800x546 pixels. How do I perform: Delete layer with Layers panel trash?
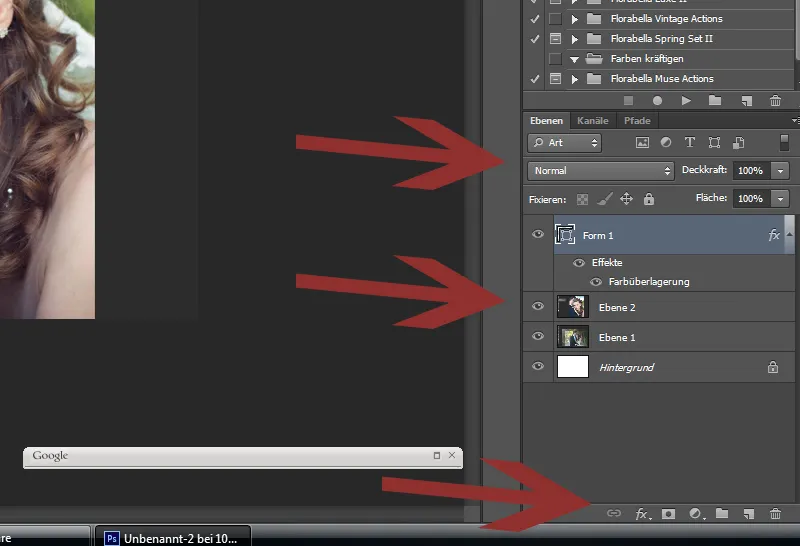tap(775, 513)
